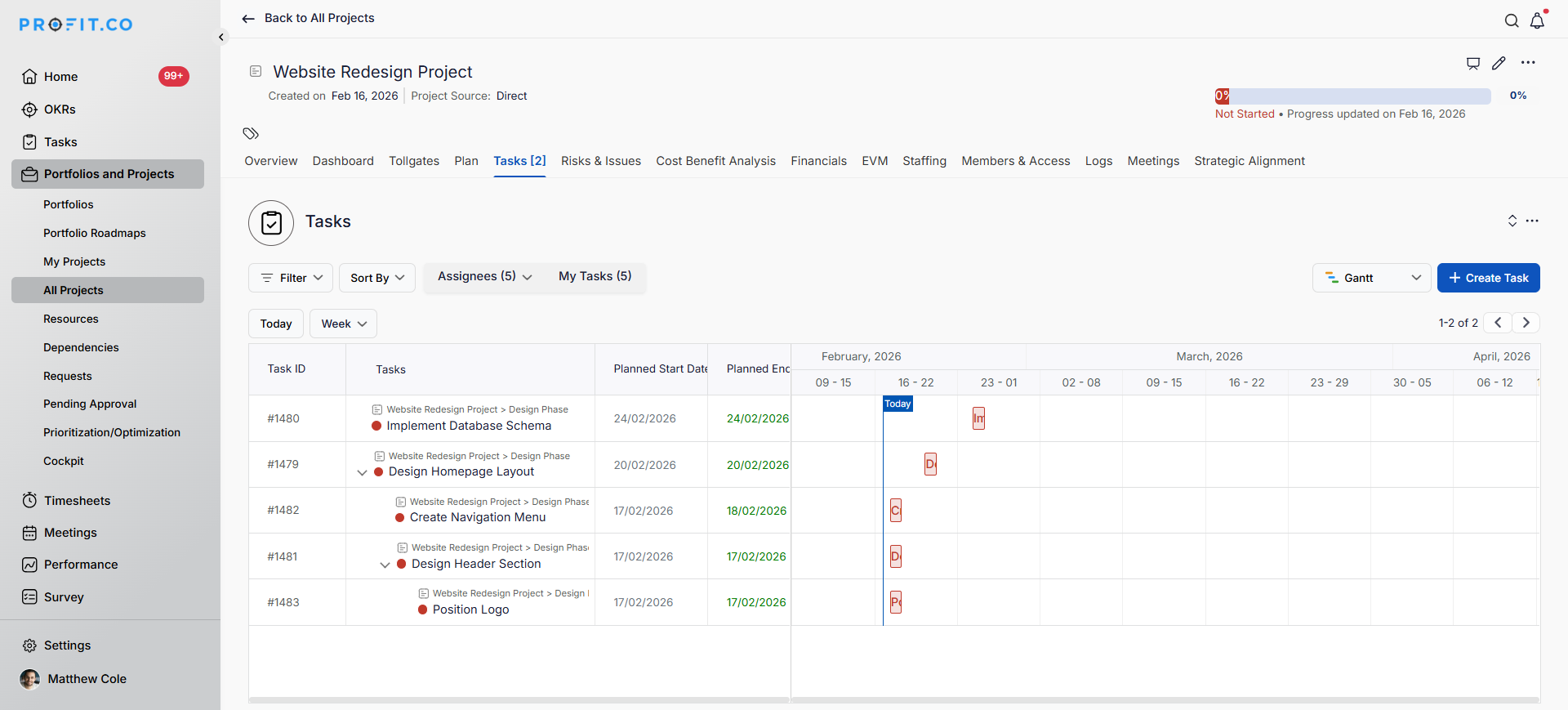Viewport: 1568px width, 710px height.
Task: Click the Create Task button
Action: [1489, 278]
